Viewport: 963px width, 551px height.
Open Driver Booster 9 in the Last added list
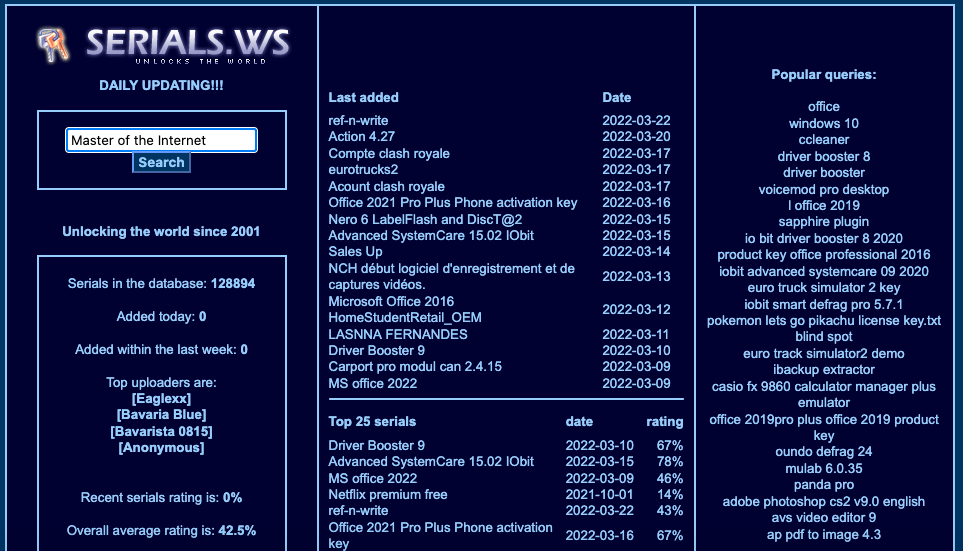[x=376, y=350]
